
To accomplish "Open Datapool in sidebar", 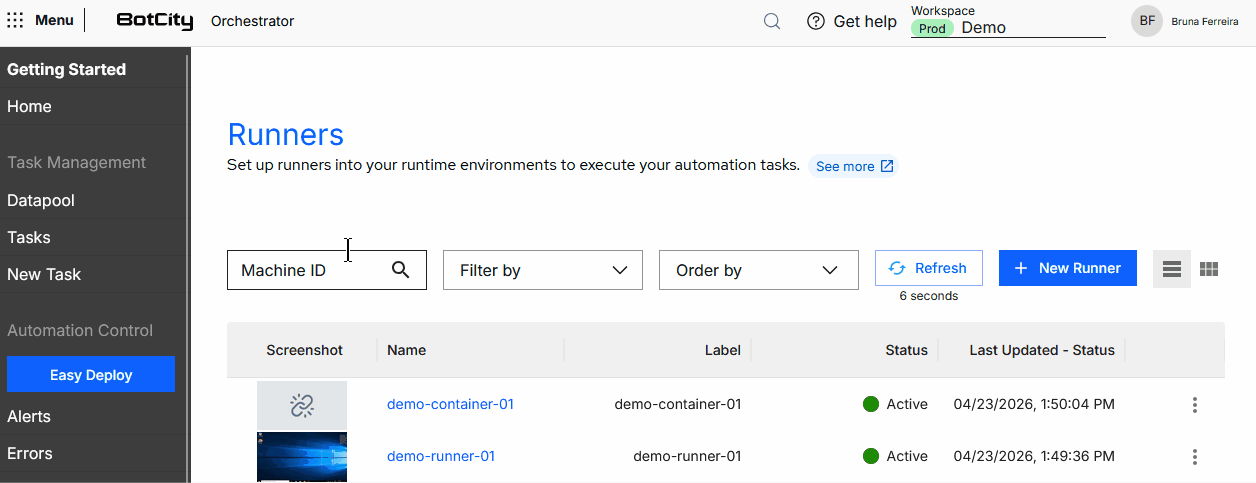I will point(41,201).
